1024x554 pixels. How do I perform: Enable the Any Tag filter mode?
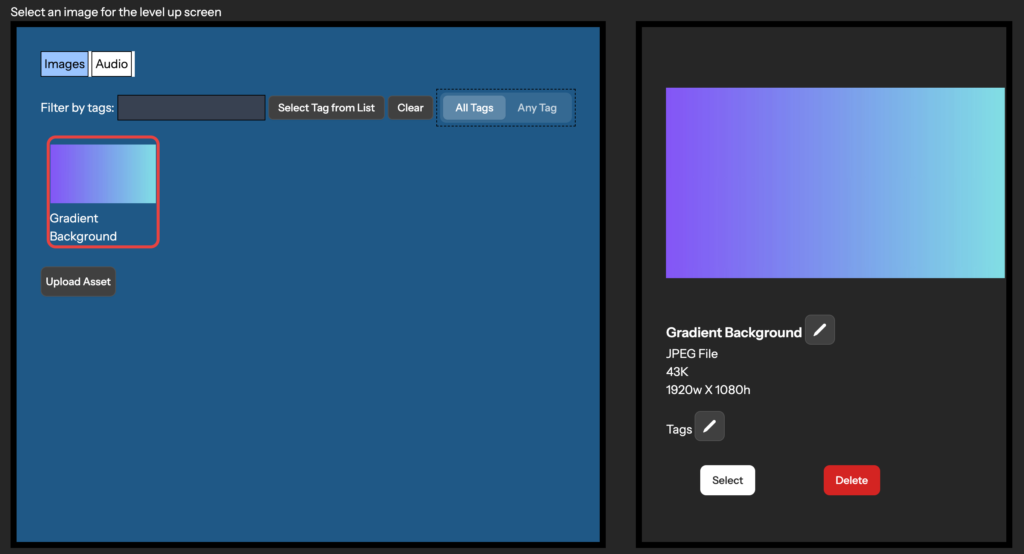[x=537, y=108]
